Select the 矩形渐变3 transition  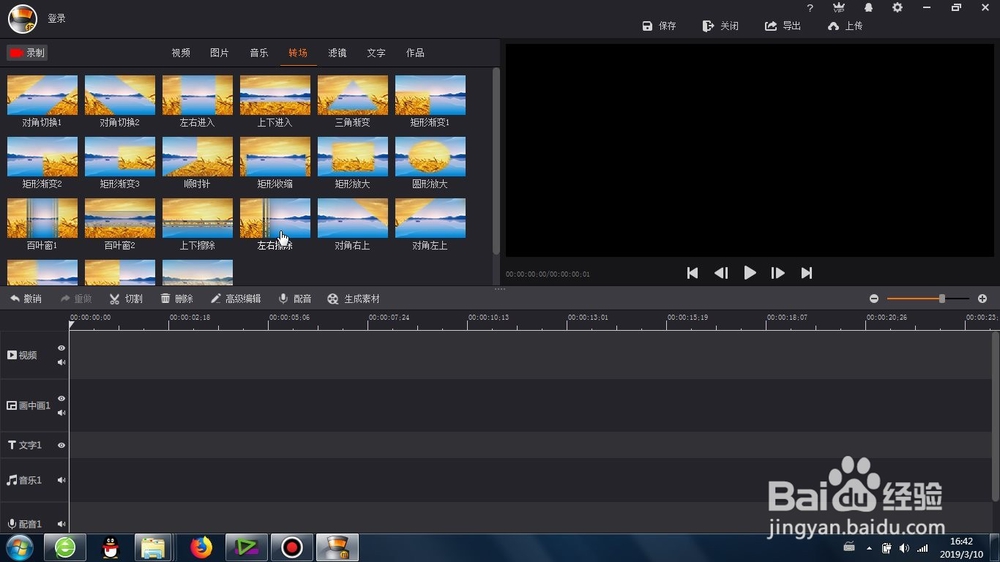coord(120,157)
